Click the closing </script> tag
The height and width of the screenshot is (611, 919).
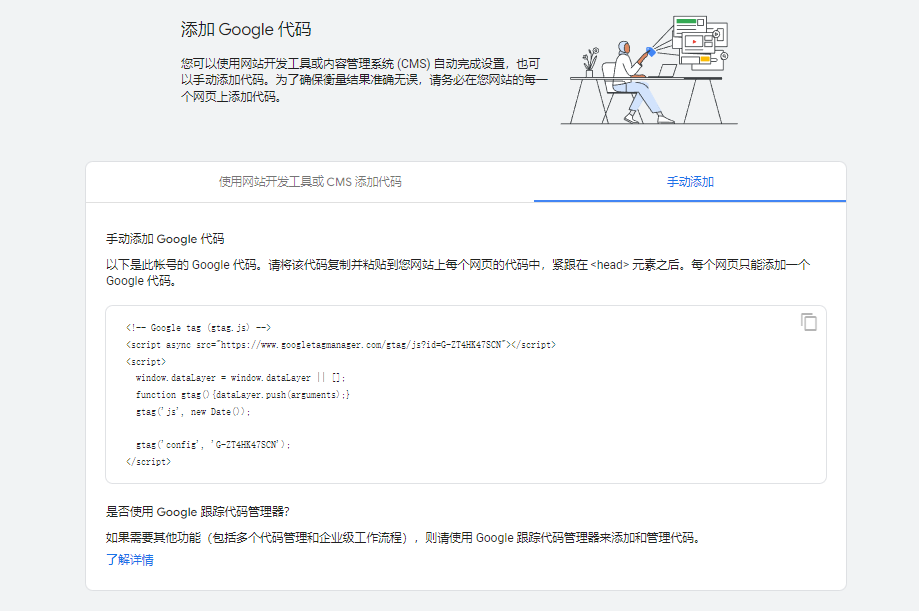point(150,461)
